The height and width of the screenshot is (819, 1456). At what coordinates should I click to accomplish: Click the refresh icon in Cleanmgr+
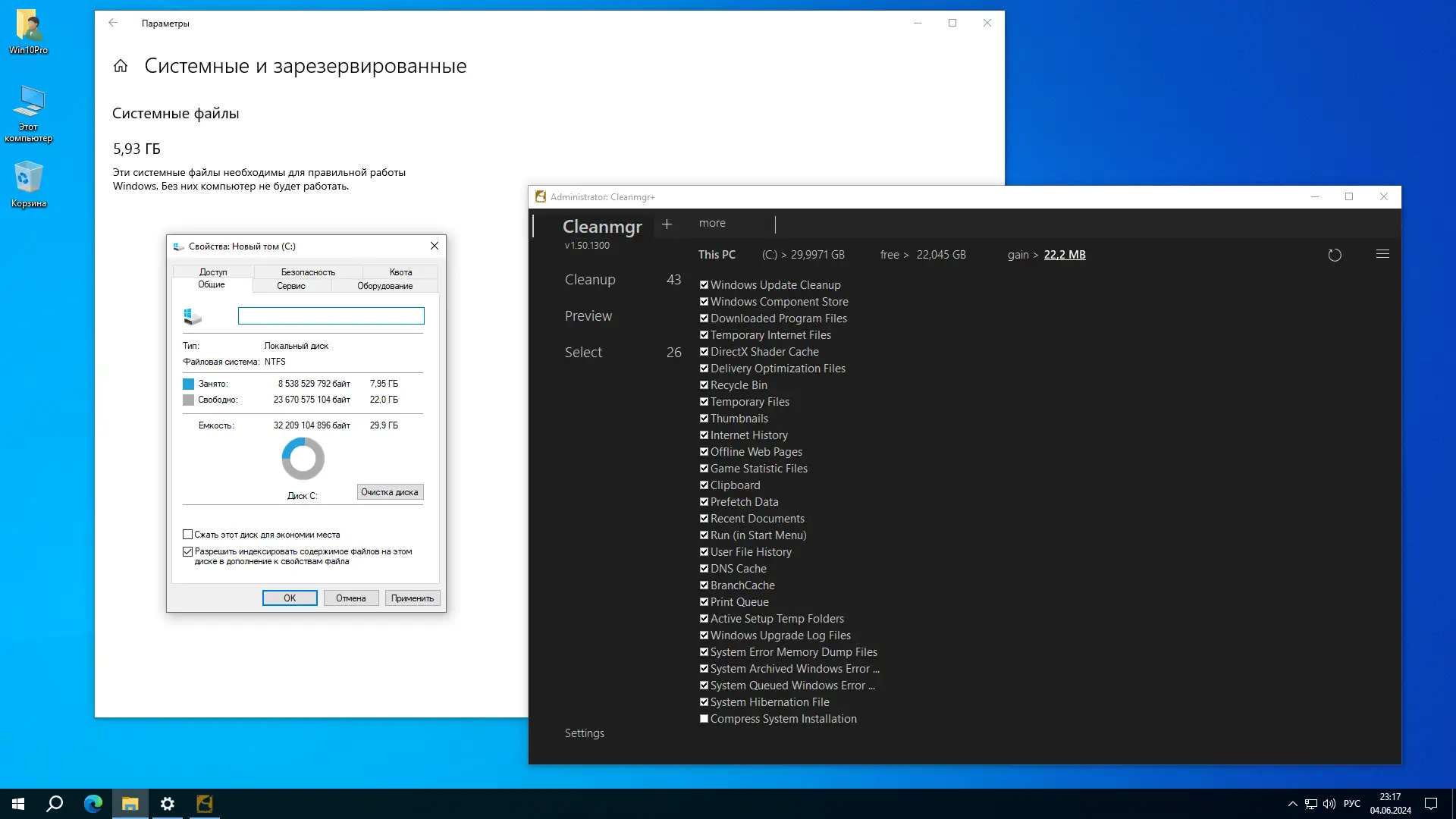tap(1335, 256)
